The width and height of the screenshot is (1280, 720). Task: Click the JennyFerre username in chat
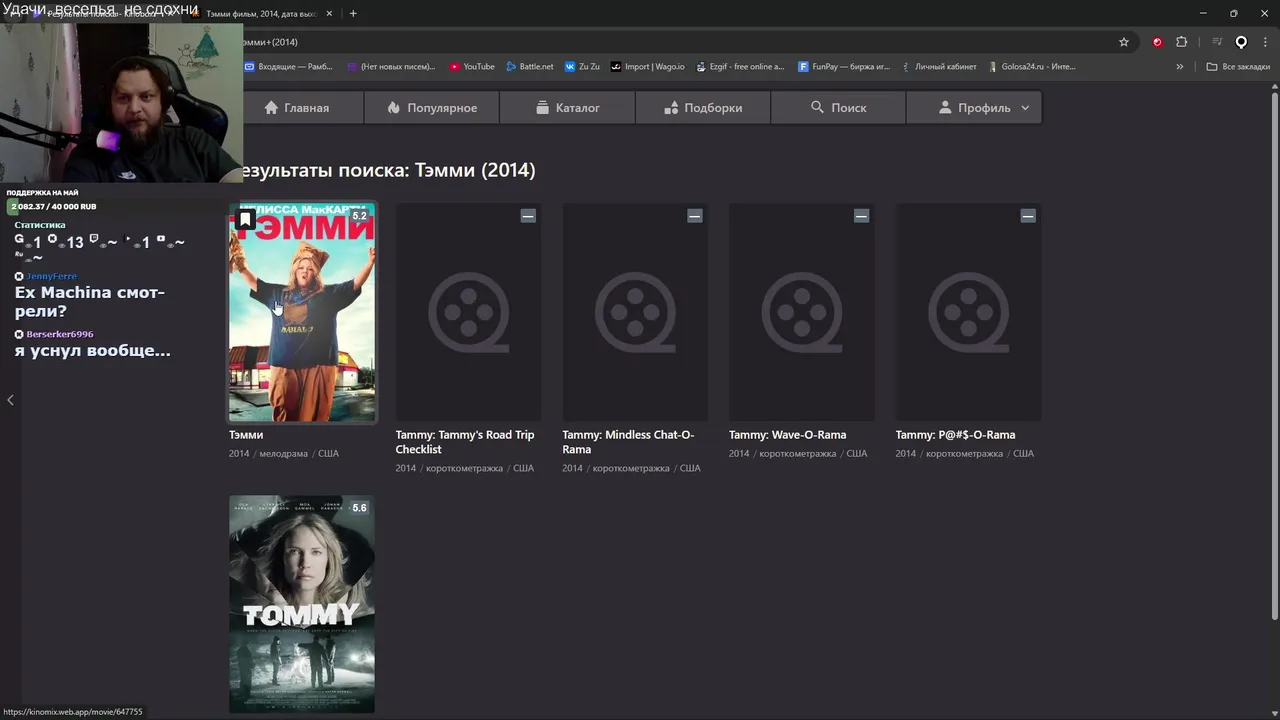(51, 276)
